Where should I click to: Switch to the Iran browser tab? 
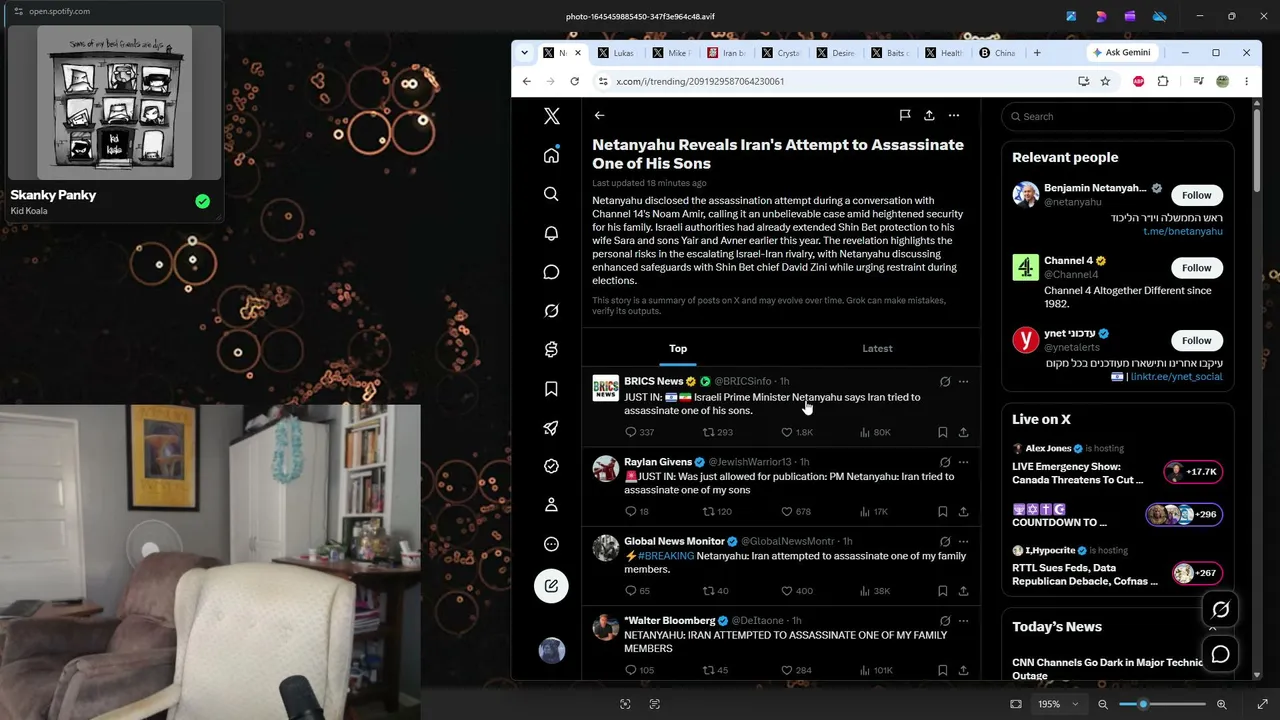[726, 53]
